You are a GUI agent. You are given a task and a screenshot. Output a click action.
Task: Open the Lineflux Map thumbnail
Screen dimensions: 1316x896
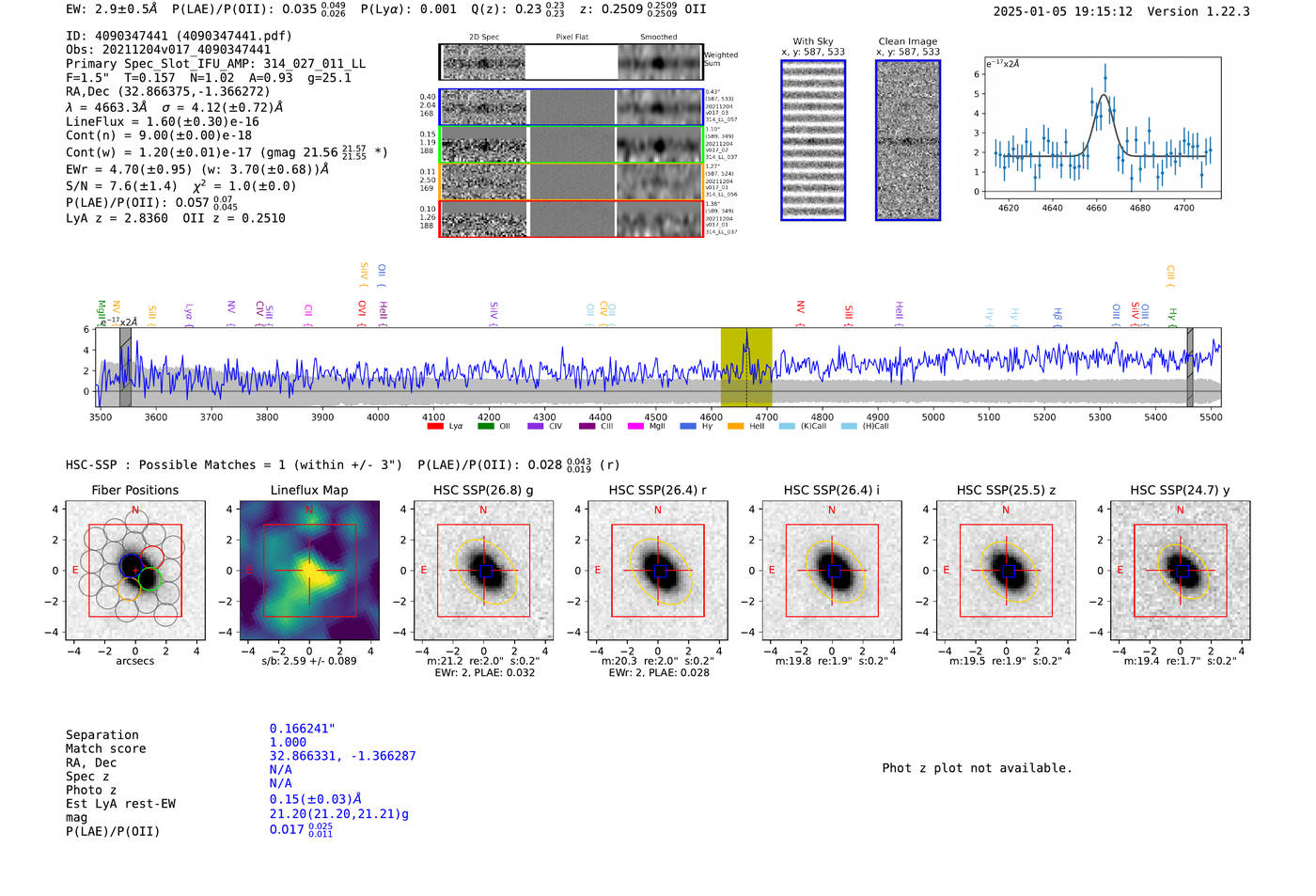[309, 571]
